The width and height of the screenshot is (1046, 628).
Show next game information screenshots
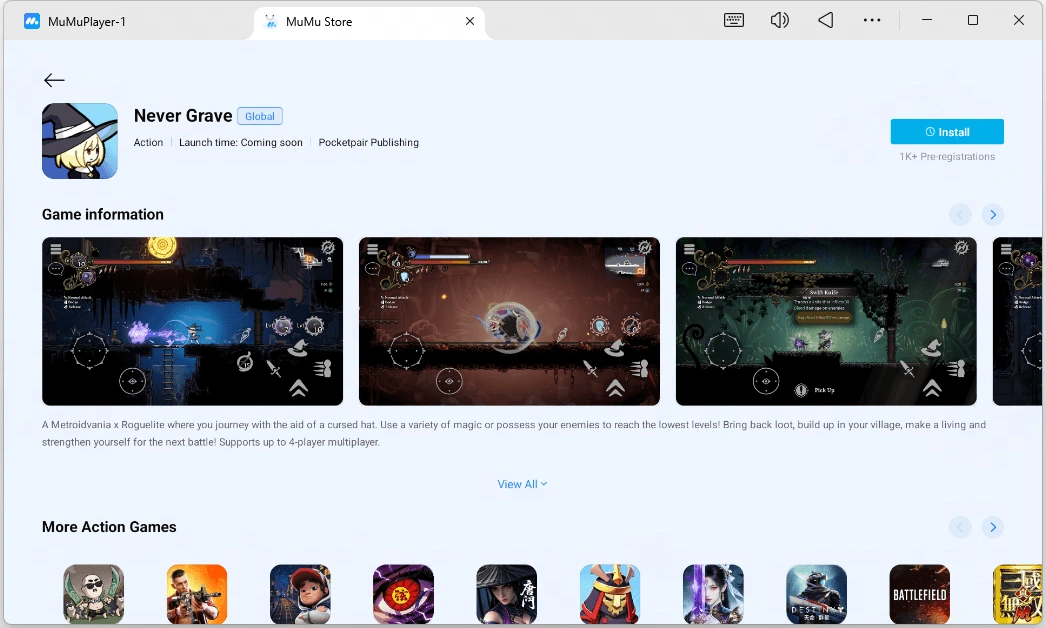993,214
